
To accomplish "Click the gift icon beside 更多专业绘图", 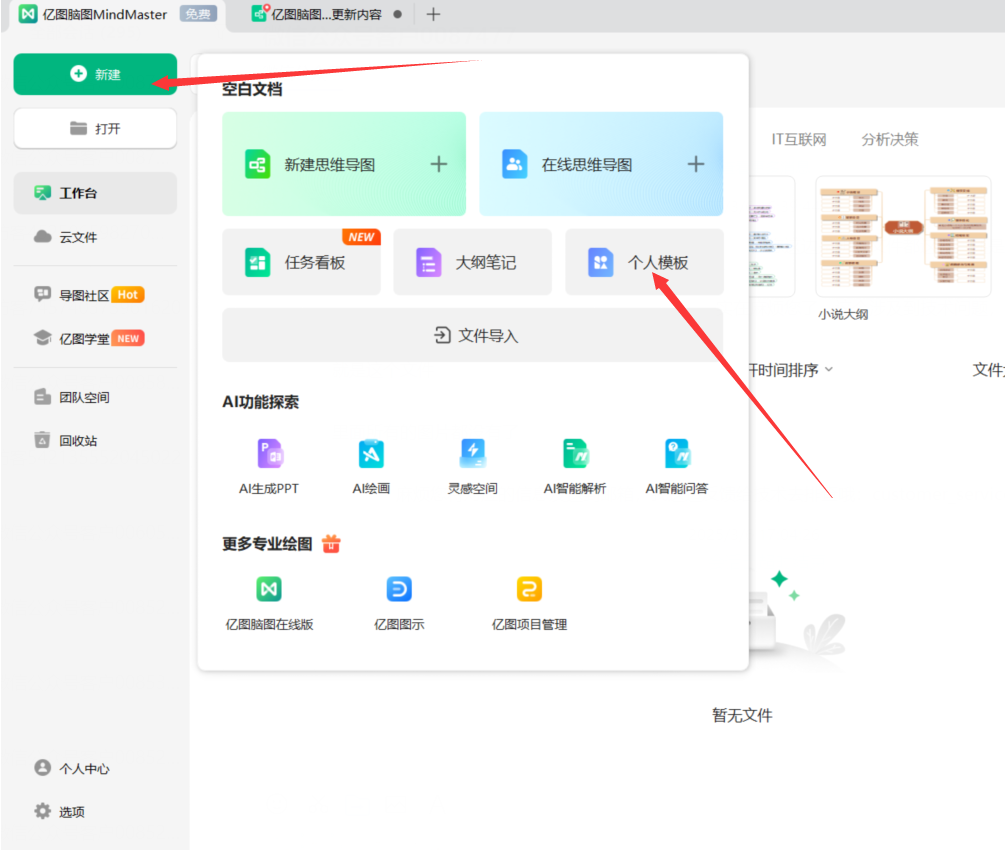I will (x=331, y=544).
